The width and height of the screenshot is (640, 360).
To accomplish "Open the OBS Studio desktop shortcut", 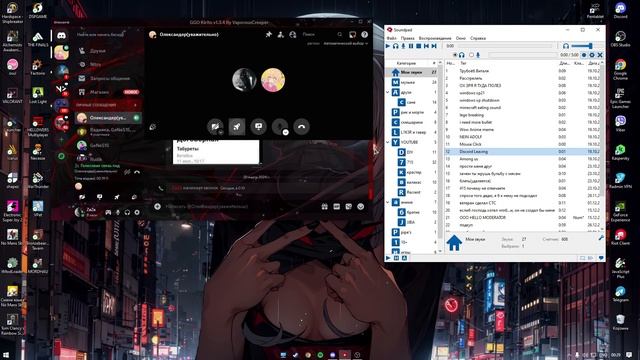I will pyautogui.click(x=620, y=39).
